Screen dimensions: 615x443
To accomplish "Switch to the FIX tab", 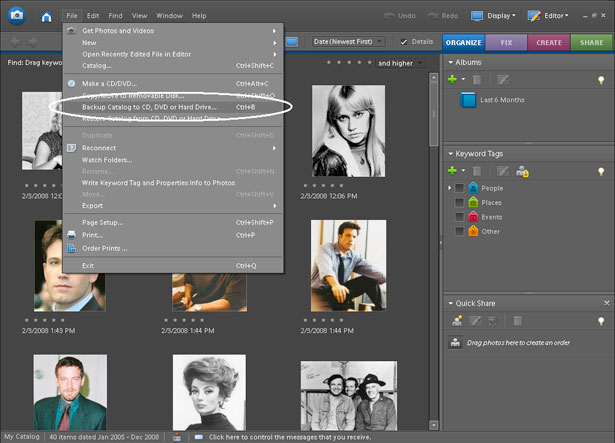I will coord(506,42).
